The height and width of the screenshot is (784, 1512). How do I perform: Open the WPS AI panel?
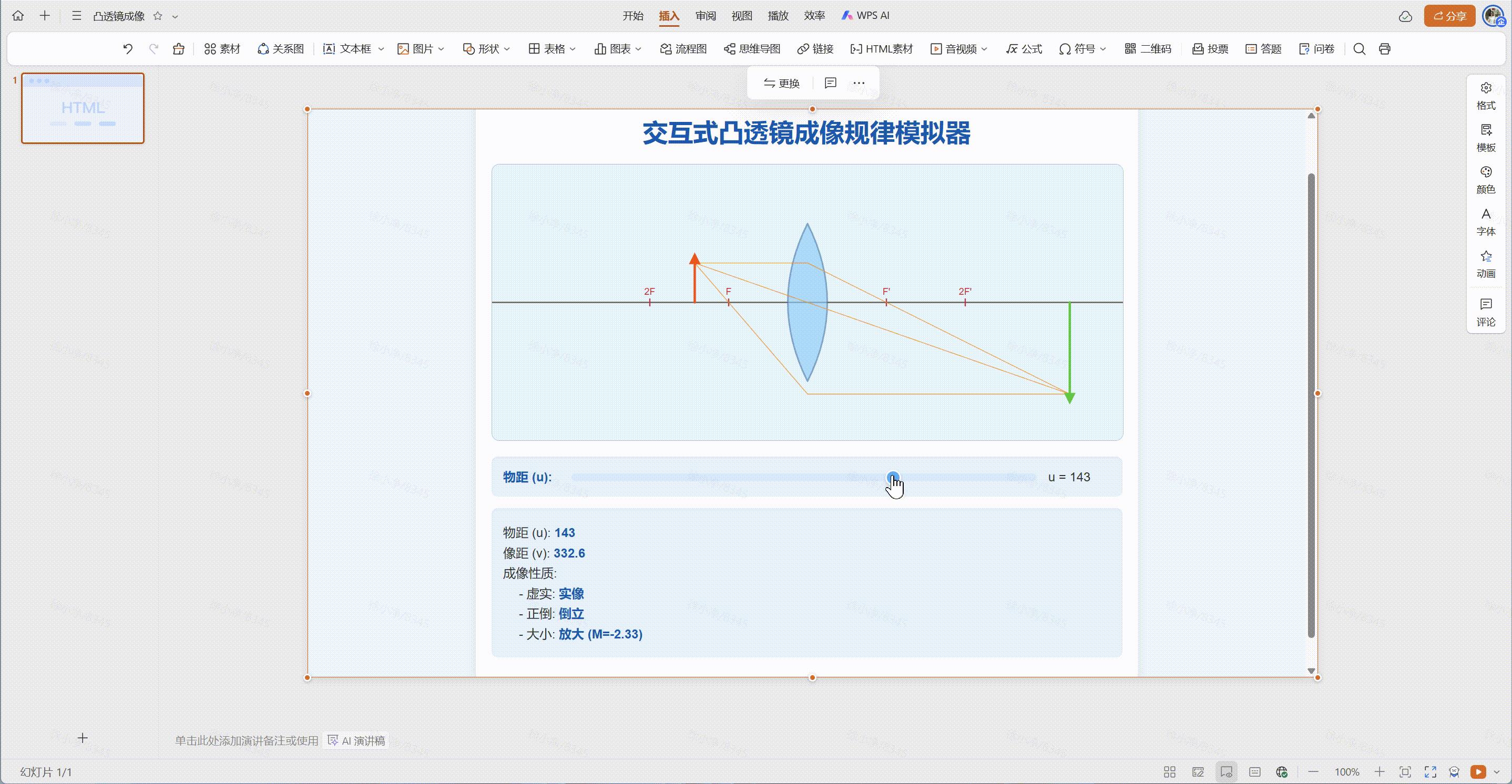pyautogui.click(x=865, y=16)
